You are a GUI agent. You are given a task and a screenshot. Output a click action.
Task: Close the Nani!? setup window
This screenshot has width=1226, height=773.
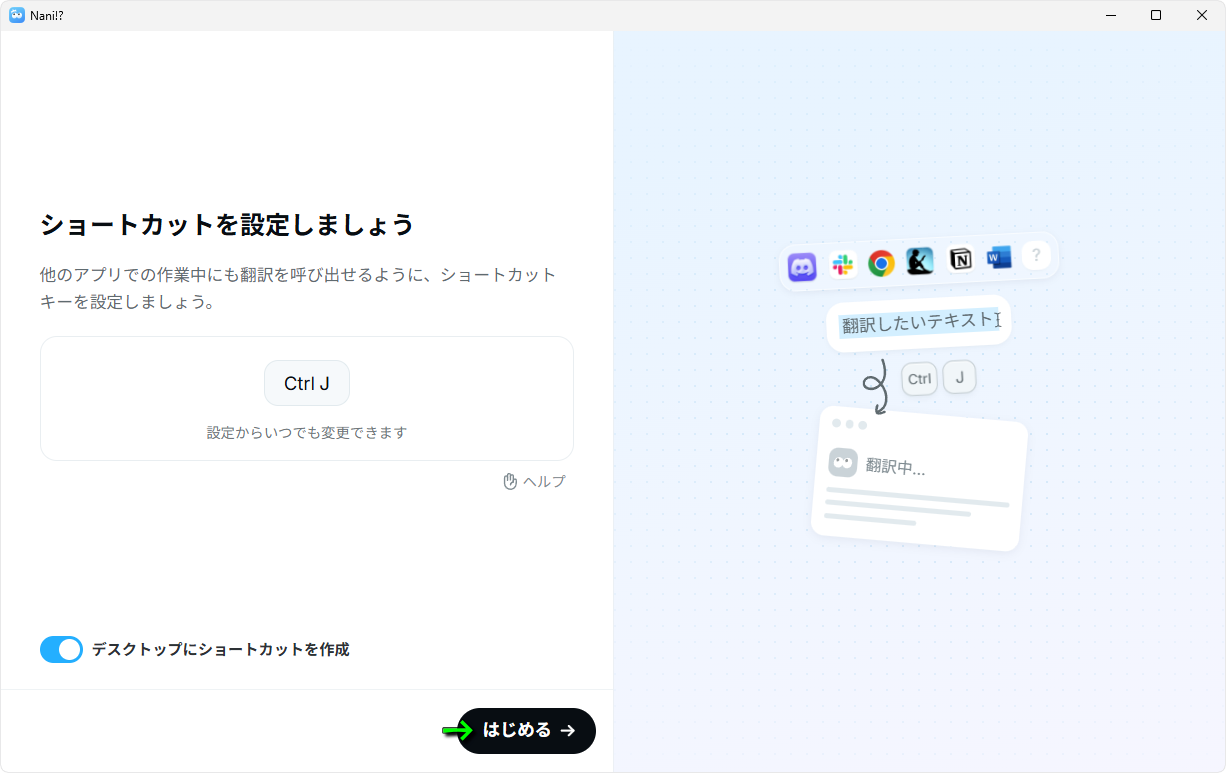(1202, 15)
